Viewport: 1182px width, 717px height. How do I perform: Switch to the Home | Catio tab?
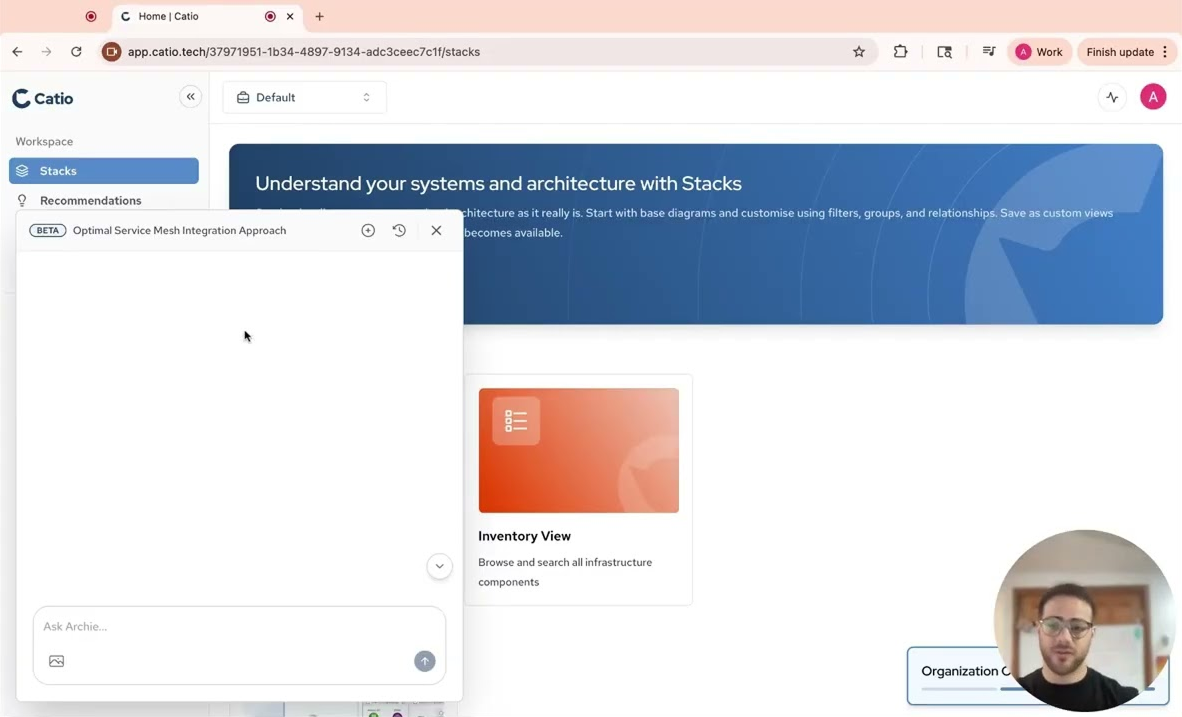click(x=207, y=17)
